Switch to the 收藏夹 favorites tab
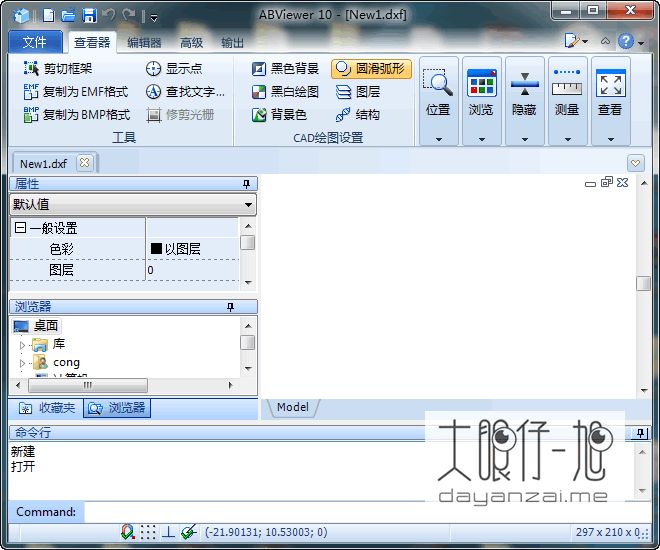Screen dimensions: 660x550 pos(47,408)
